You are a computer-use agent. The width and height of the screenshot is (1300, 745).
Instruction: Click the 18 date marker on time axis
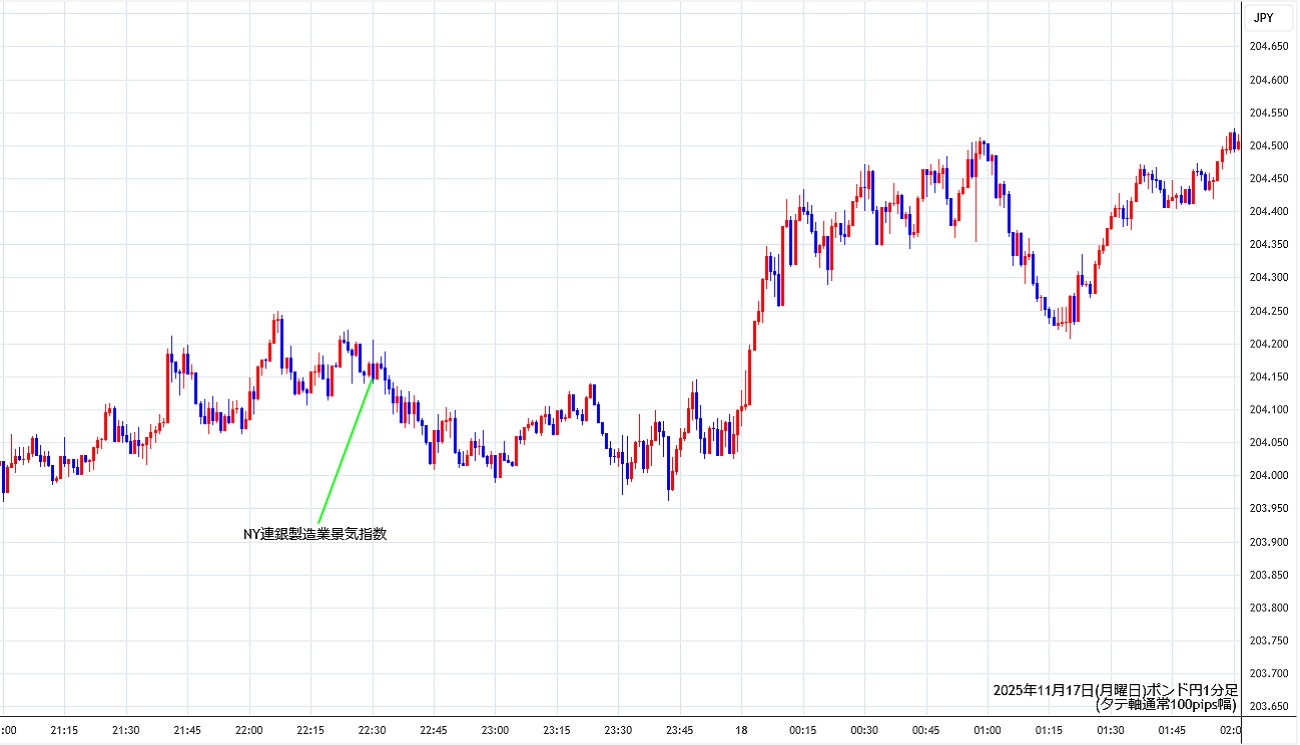741,731
